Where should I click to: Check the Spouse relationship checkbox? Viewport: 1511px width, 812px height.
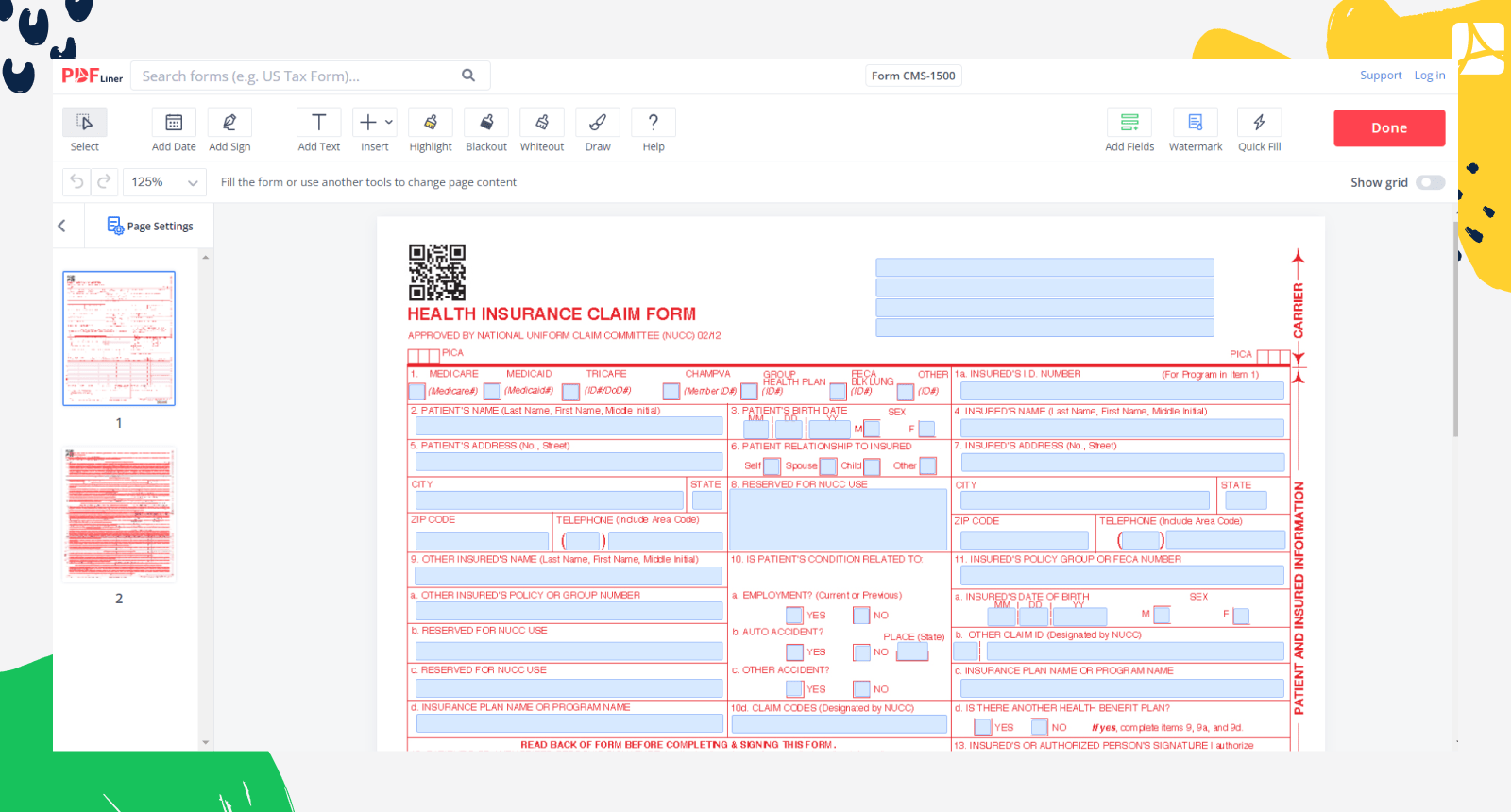828,466
